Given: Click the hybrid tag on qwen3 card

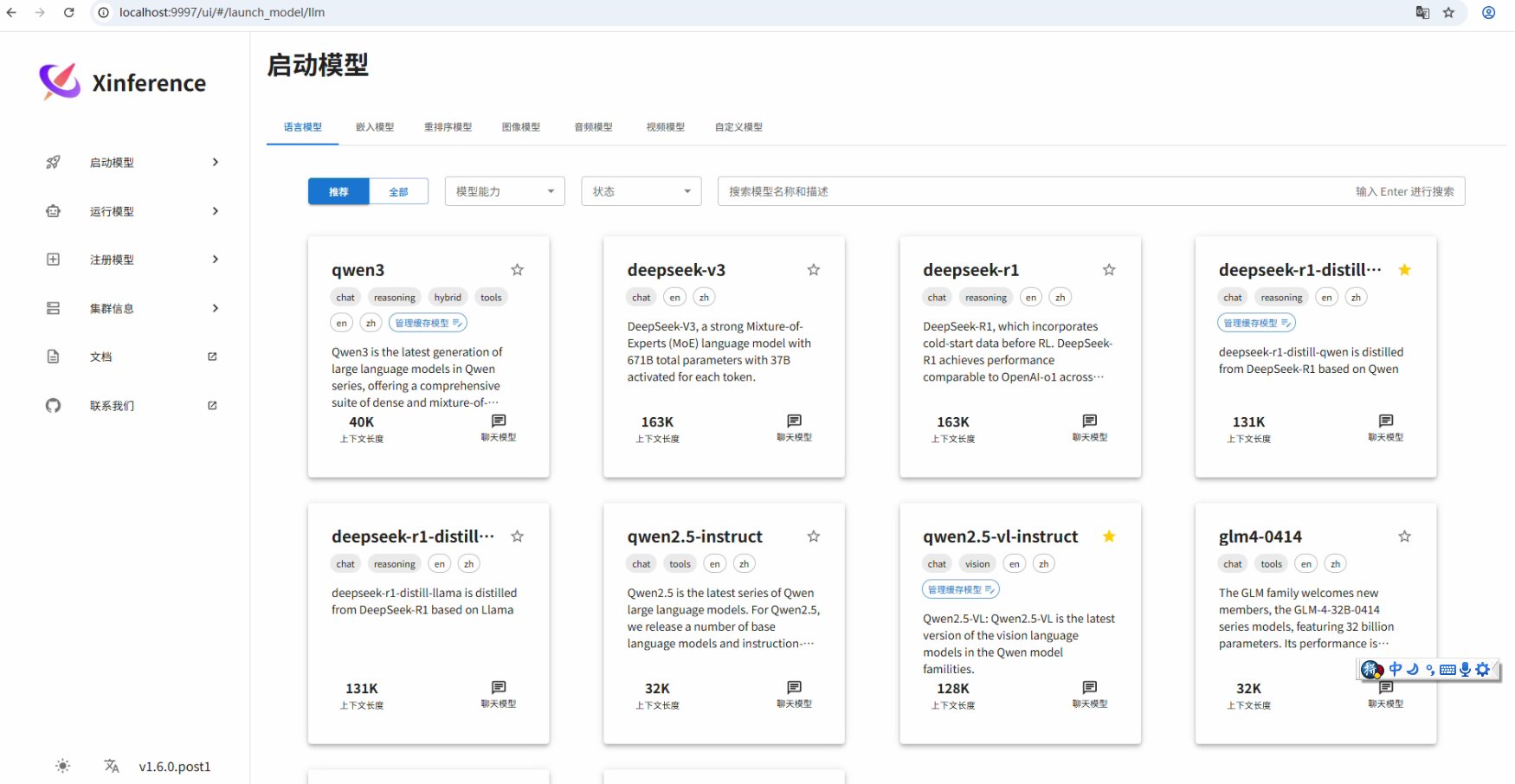Looking at the screenshot, I should [x=448, y=298].
